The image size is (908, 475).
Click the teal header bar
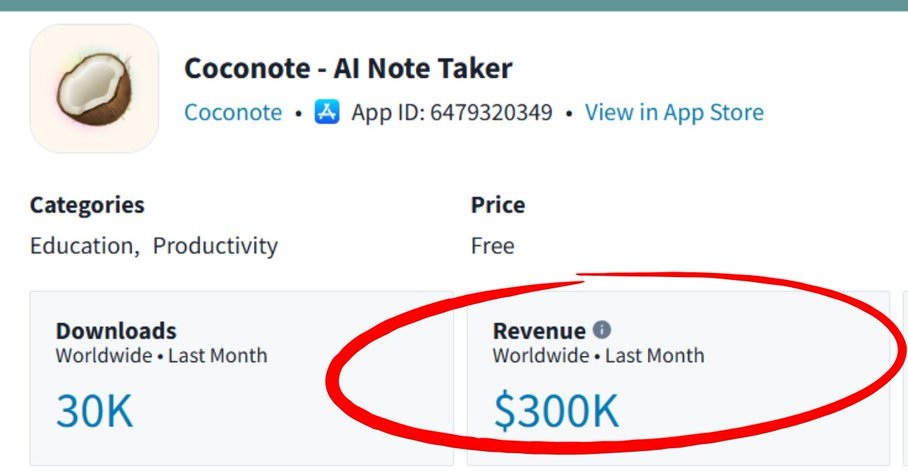tap(454, 5)
